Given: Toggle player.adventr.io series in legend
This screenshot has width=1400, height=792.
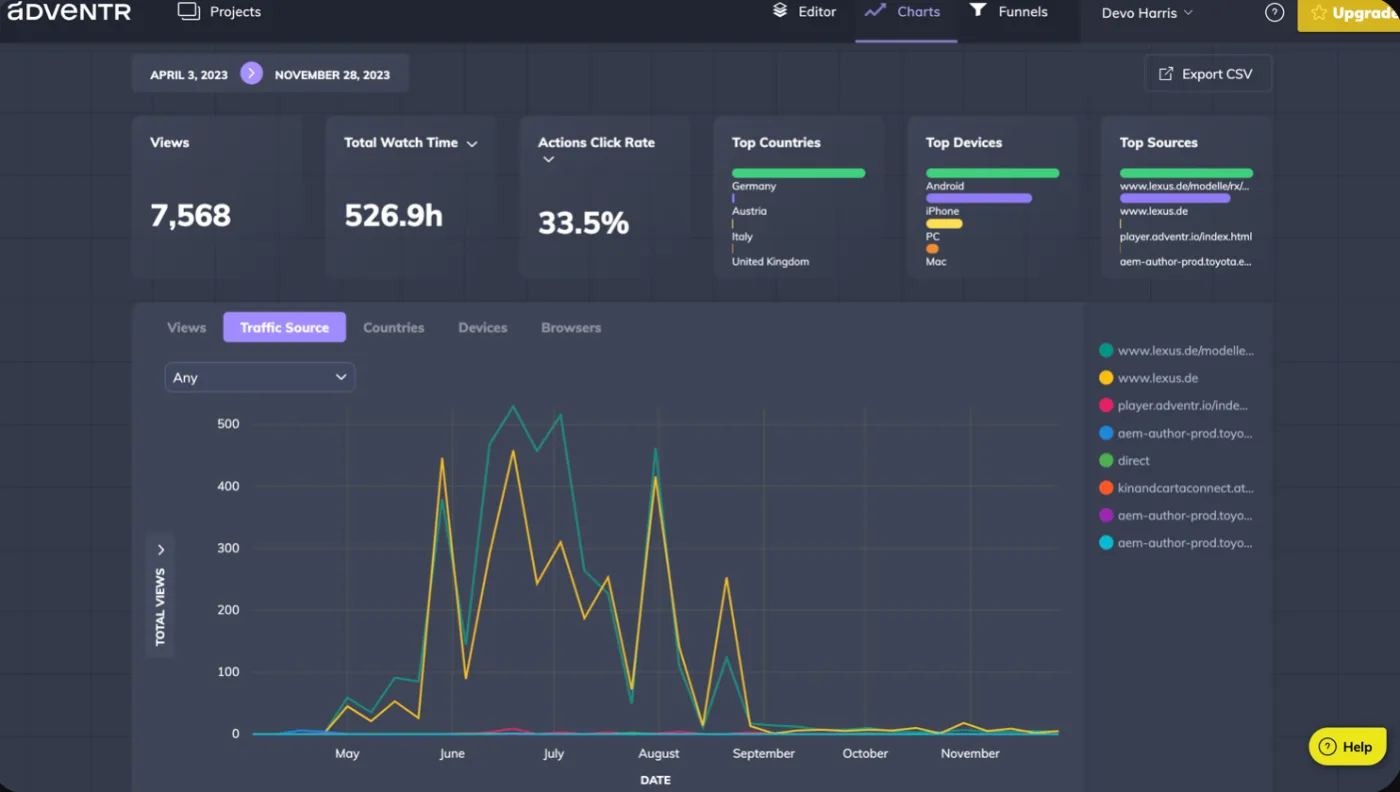Looking at the screenshot, I should pyautogui.click(x=1173, y=405).
